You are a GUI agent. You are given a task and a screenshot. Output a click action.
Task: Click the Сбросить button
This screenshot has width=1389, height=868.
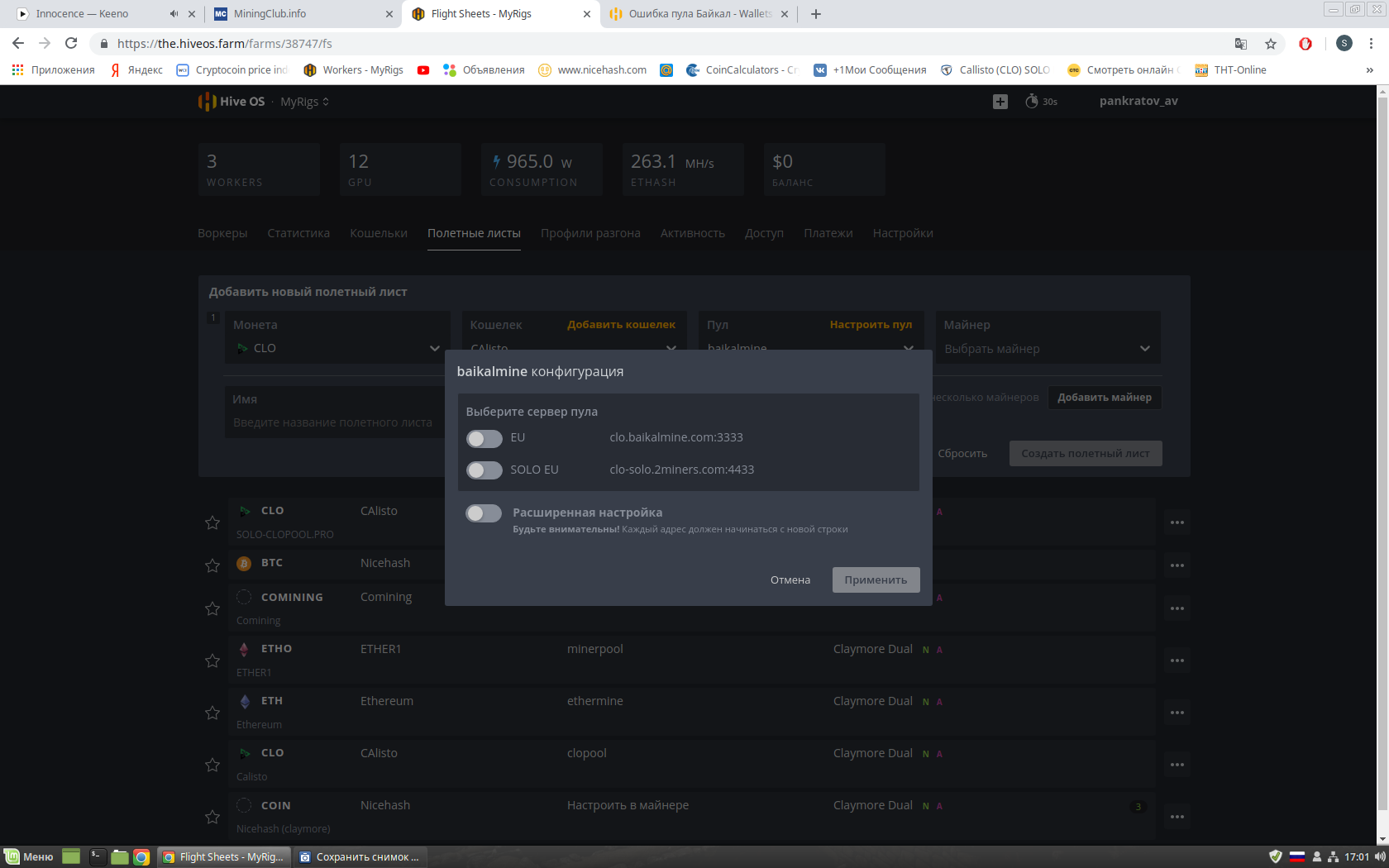coord(962,453)
